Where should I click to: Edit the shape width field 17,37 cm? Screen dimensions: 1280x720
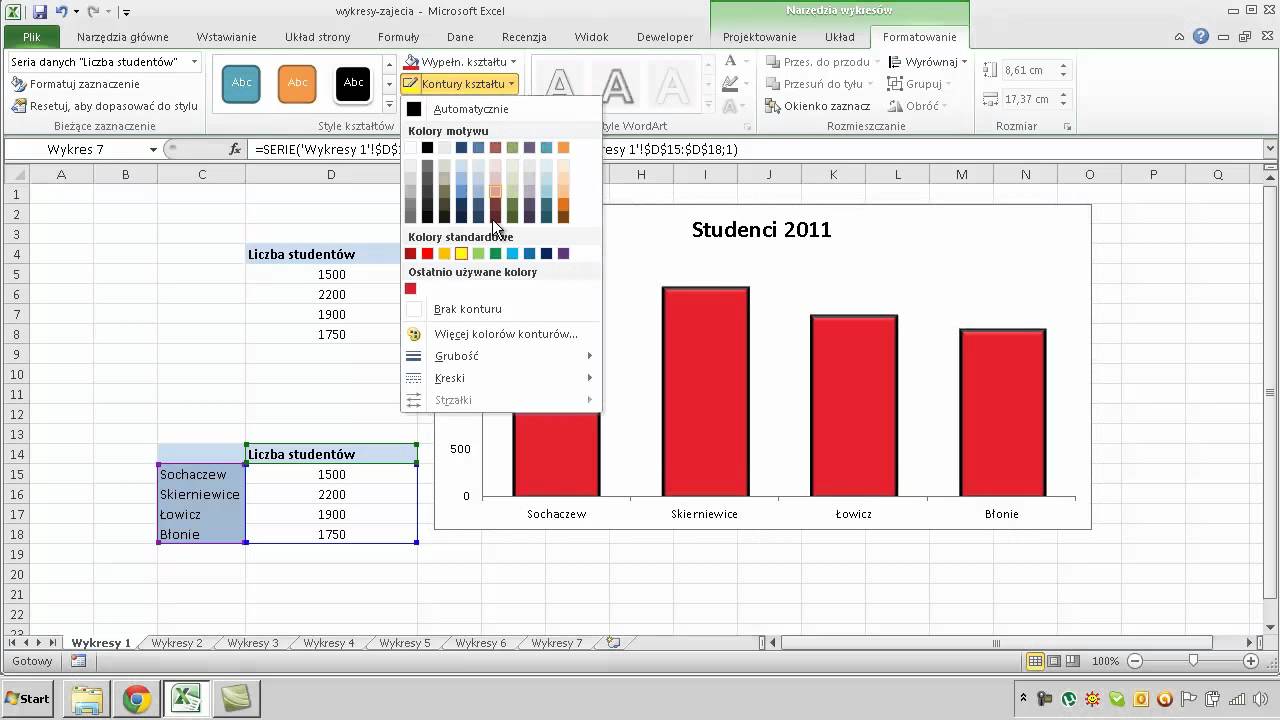coord(1028,99)
